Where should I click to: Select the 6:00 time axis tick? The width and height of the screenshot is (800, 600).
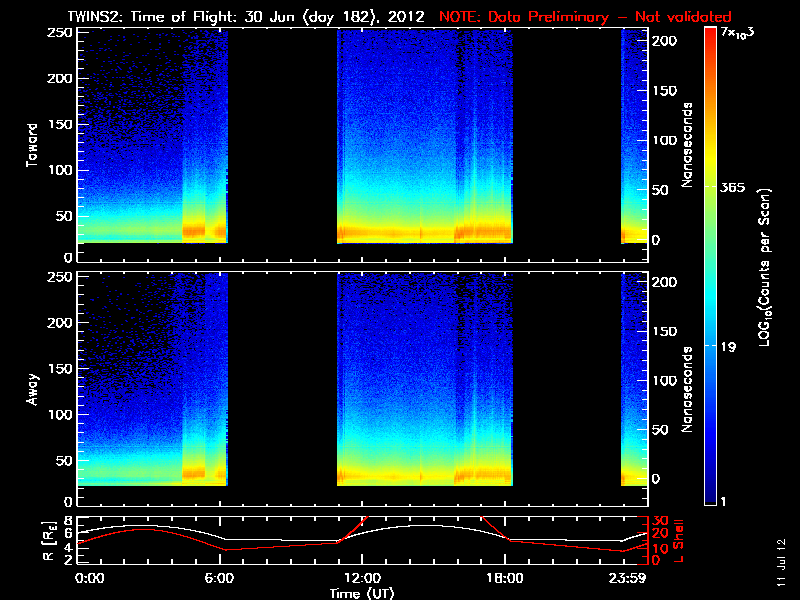(x=226, y=579)
